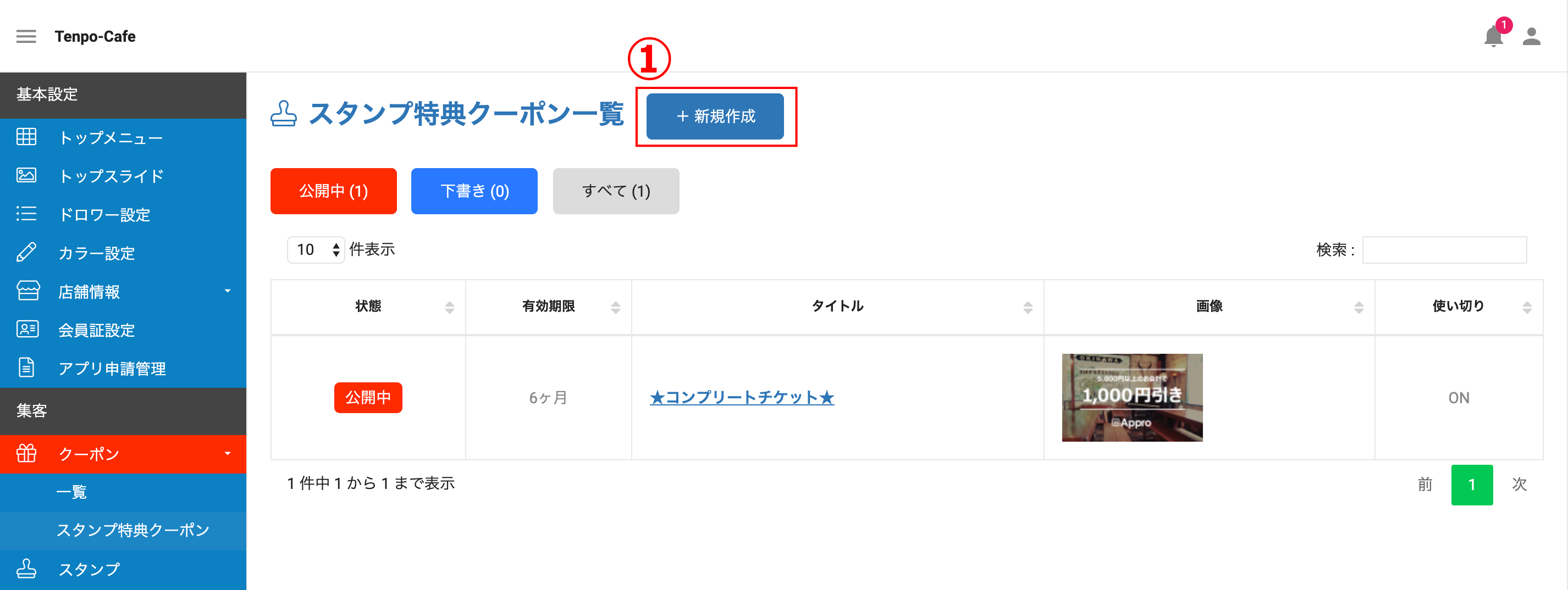Open the hamburger menu icon
Image resolution: width=1568 pixels, height=590 pixels.
click(26, 36)
